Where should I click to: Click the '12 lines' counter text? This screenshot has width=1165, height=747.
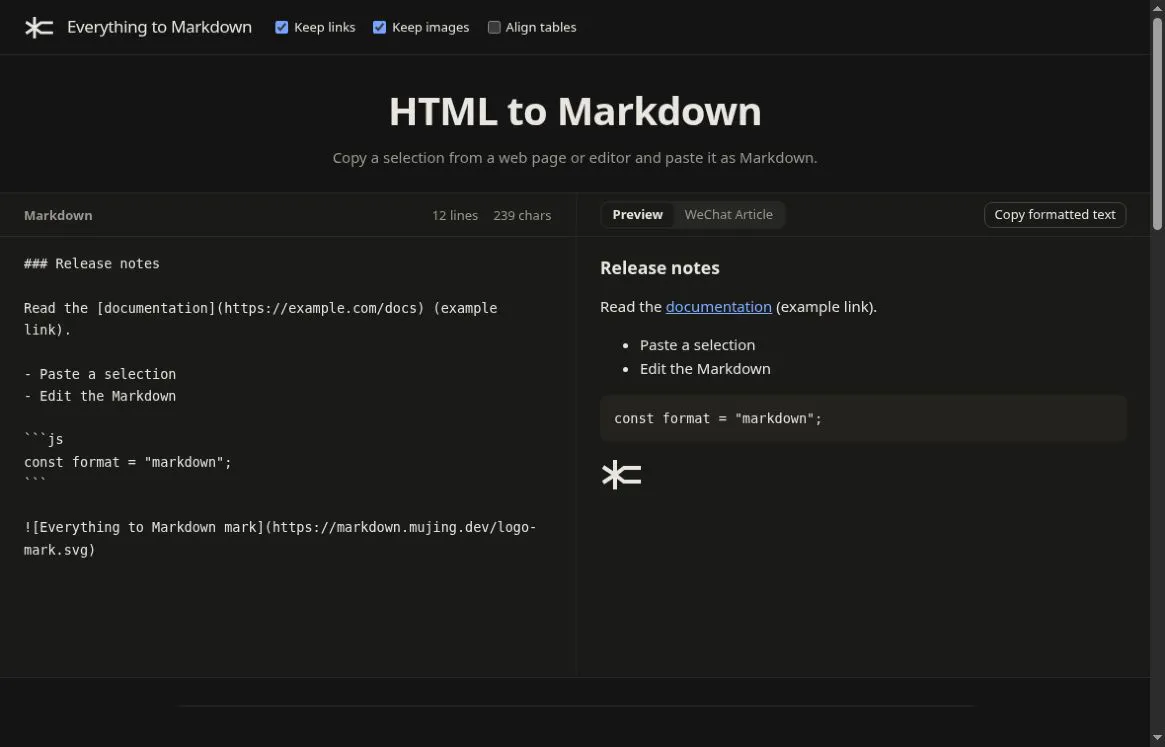click(x=455, y=216)
